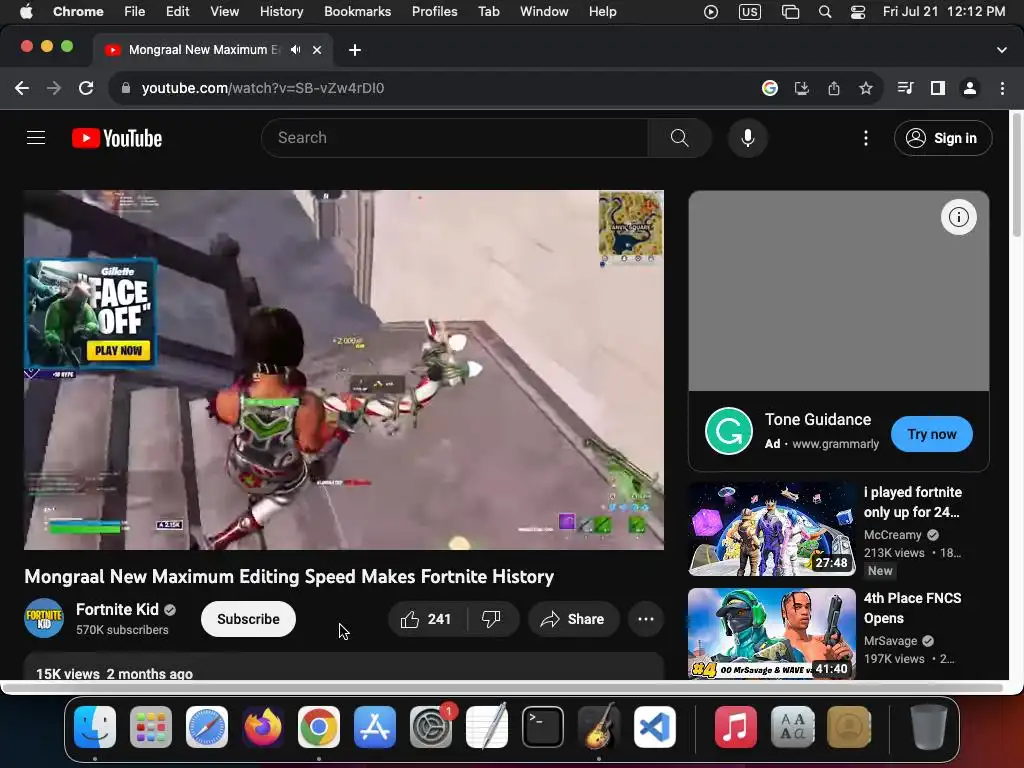1024x768 pixels.
Task: Open Chrome three-dot menu
Action: [1002, 88]
